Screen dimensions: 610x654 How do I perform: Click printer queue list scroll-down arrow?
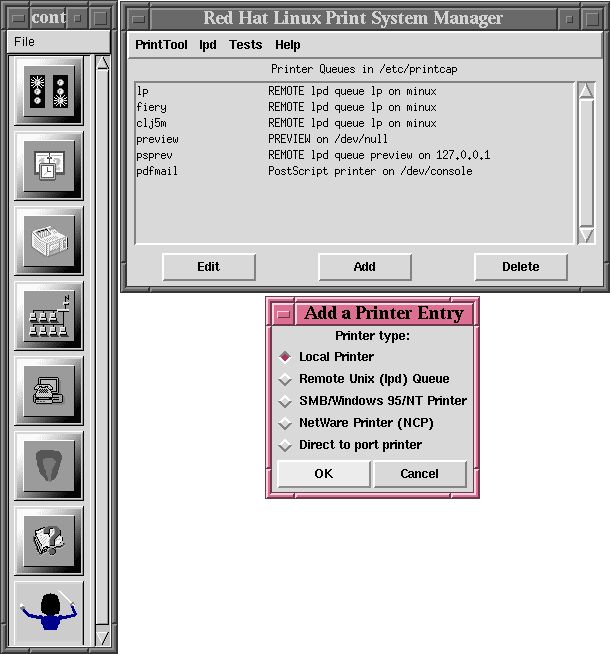pyautogui.click(x=586, y=235)
